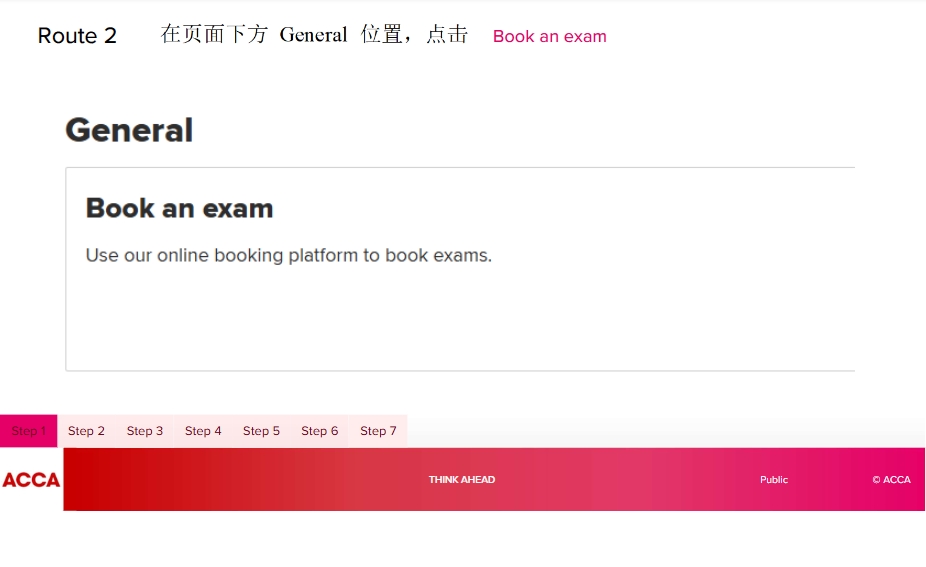Image resolution: width=926 pixels, height=567 pixels.
Task: Click the online booking platform description
Action: click(289, 255)
